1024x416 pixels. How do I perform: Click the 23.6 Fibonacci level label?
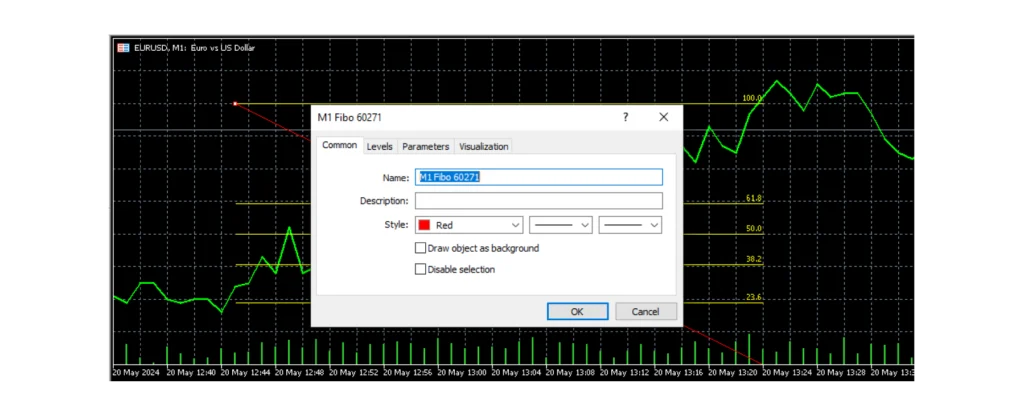(x=753, y=298)
